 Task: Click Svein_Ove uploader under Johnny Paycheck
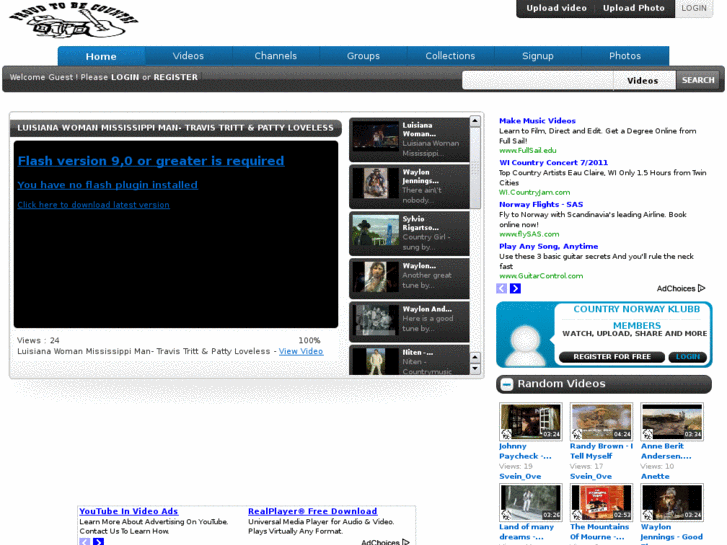520,476
